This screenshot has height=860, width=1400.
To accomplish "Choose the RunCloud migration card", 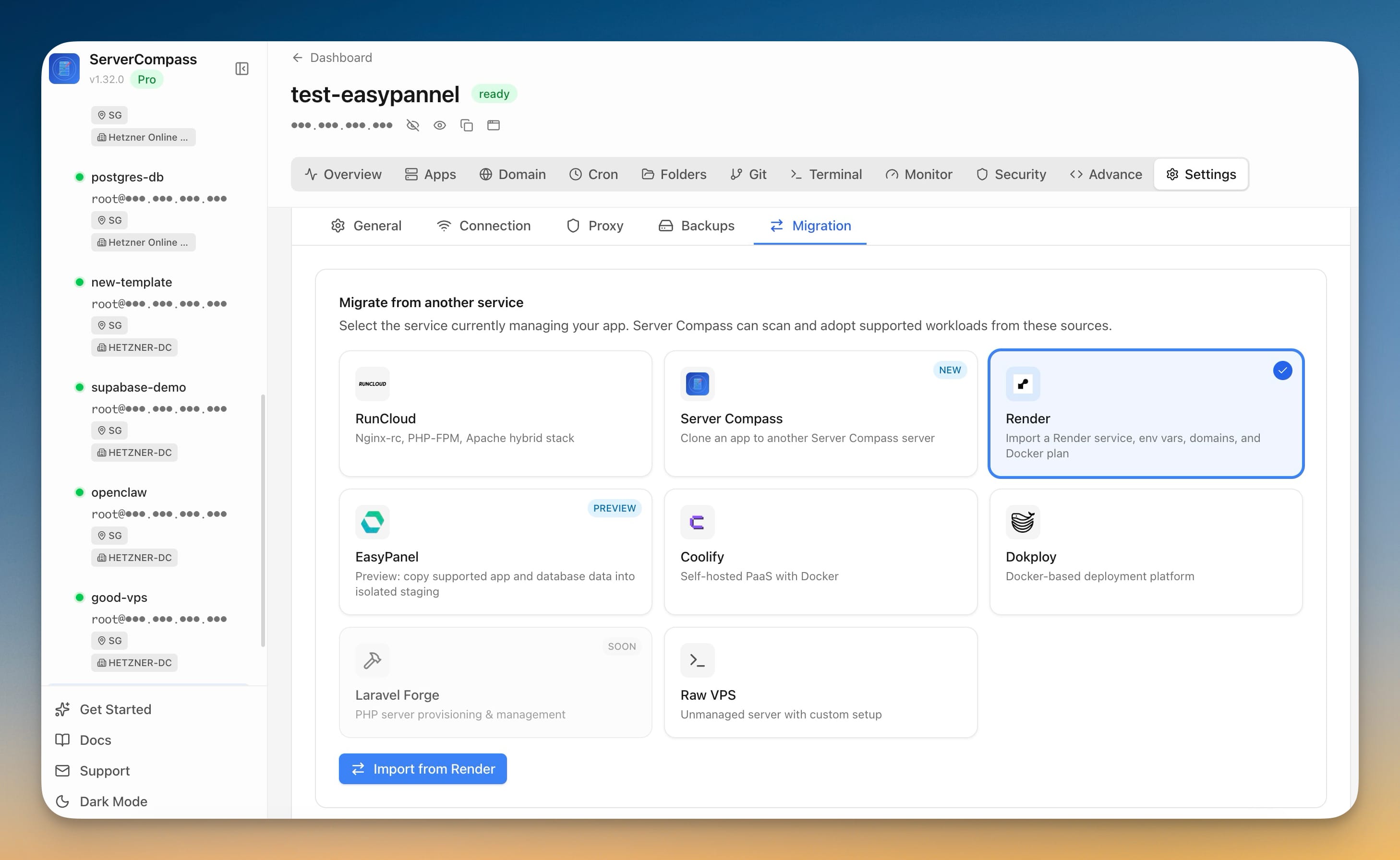I will (x=495, y=414).
